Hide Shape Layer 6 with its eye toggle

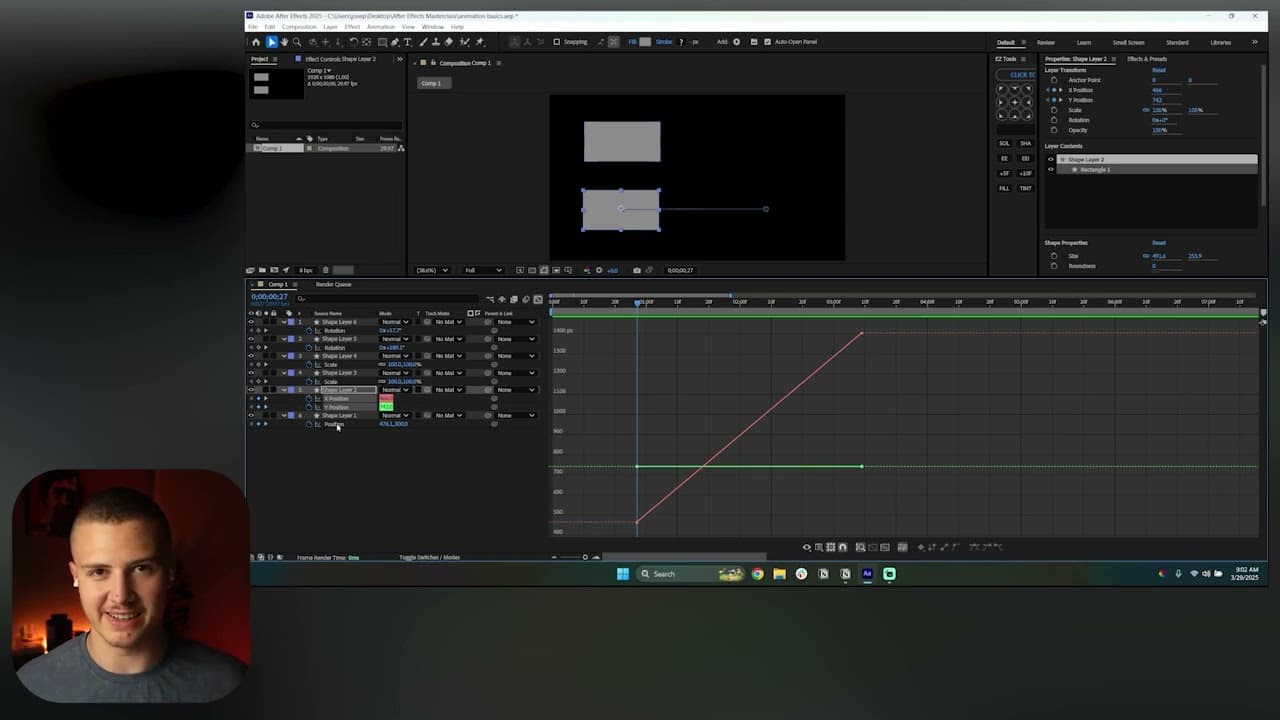coord(251,322)
